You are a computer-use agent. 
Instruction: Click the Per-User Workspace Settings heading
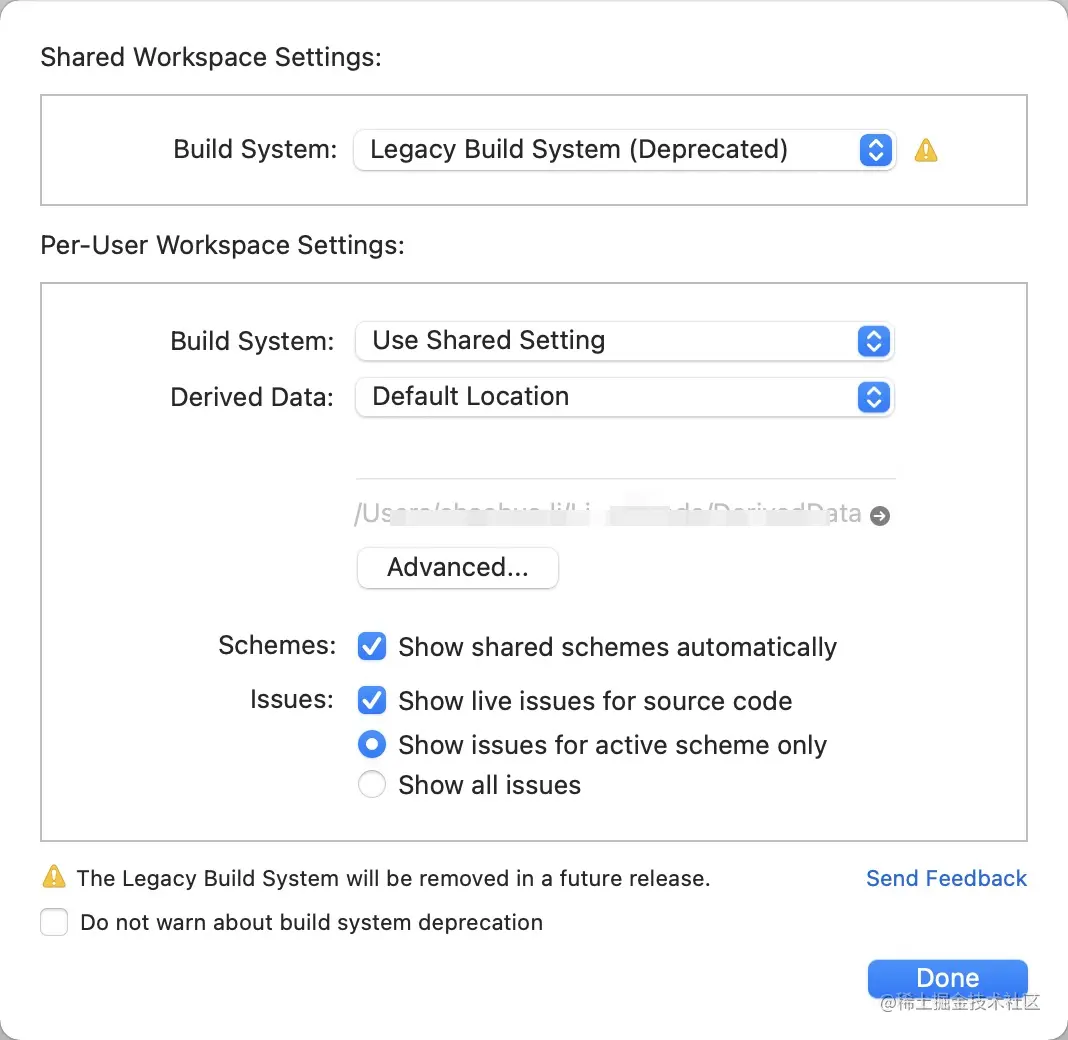pyautogui.click(x=222, y=245)
